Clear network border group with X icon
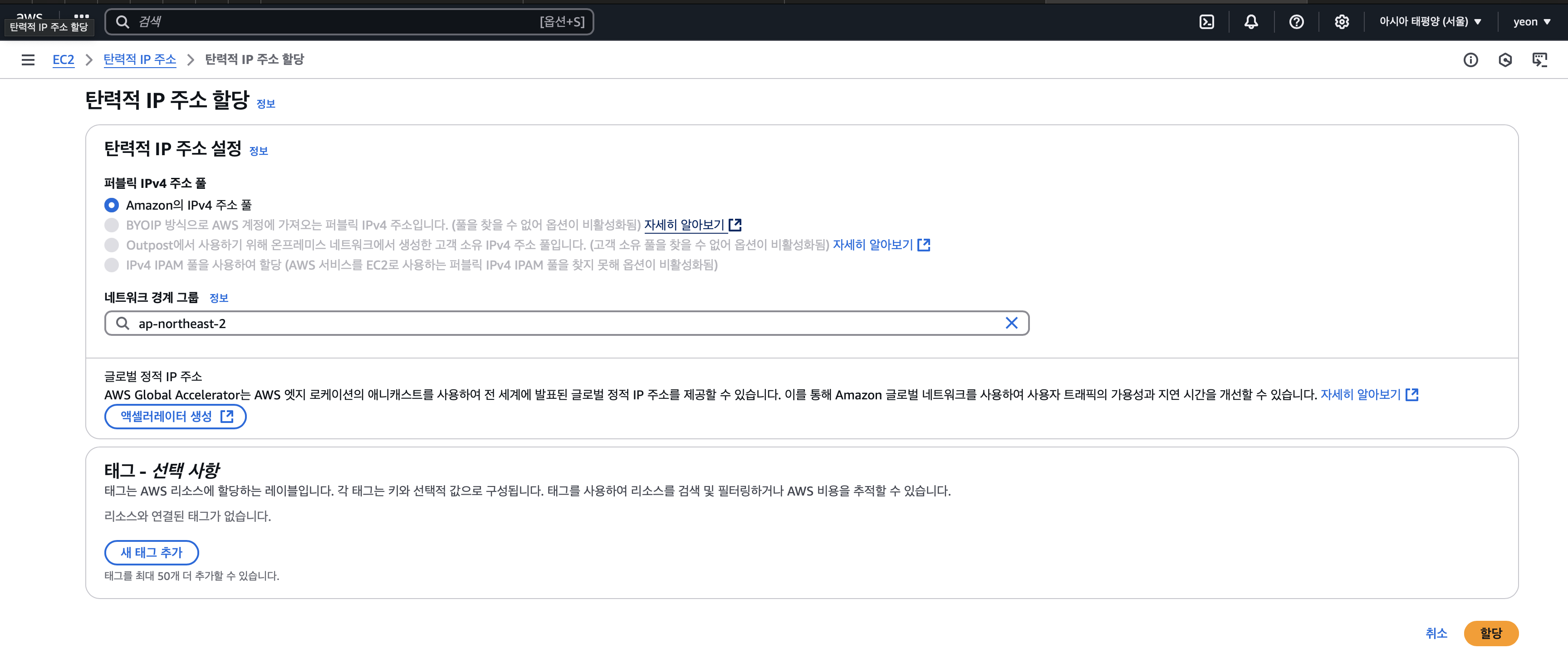Screen dimensions: 1568x668 [x=1011, y=324]
